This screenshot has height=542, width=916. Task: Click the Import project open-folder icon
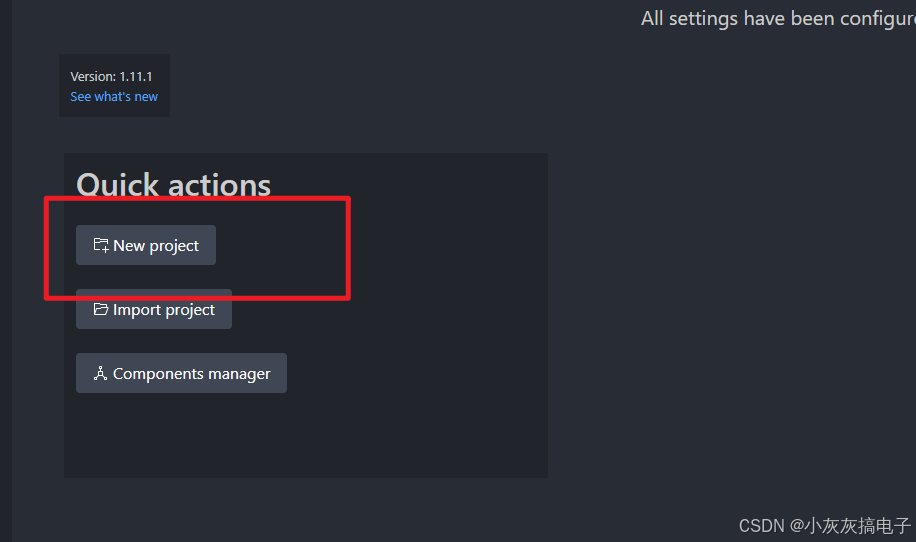tap(101, 309)
